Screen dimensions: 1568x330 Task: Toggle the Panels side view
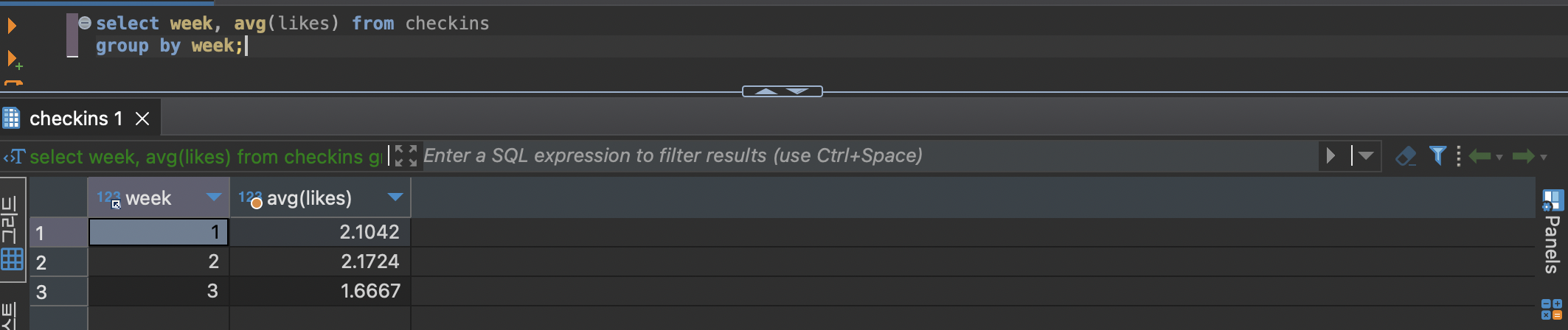[x=1552, y=232]
